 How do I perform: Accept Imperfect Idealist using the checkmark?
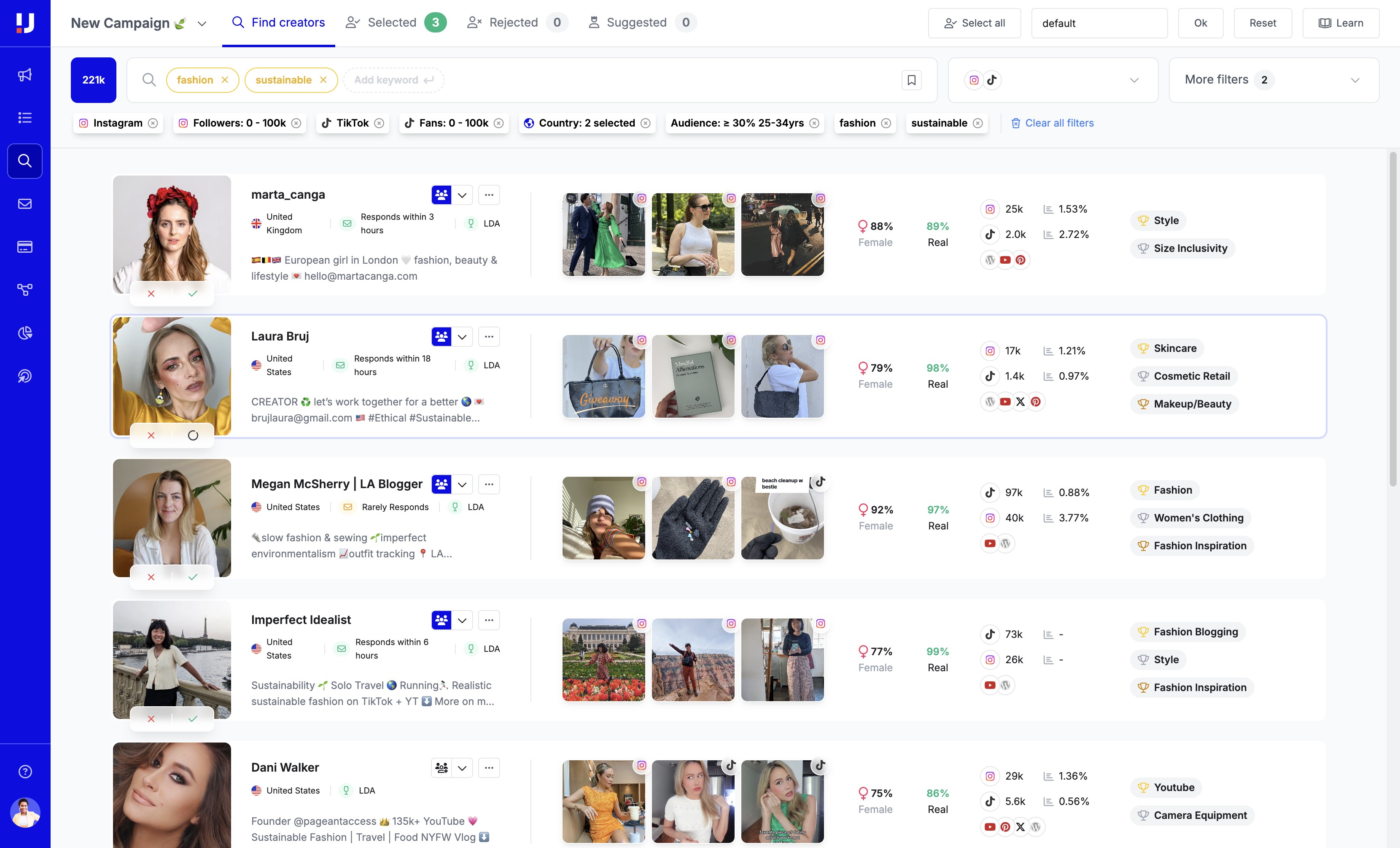[x=193, y=718]
